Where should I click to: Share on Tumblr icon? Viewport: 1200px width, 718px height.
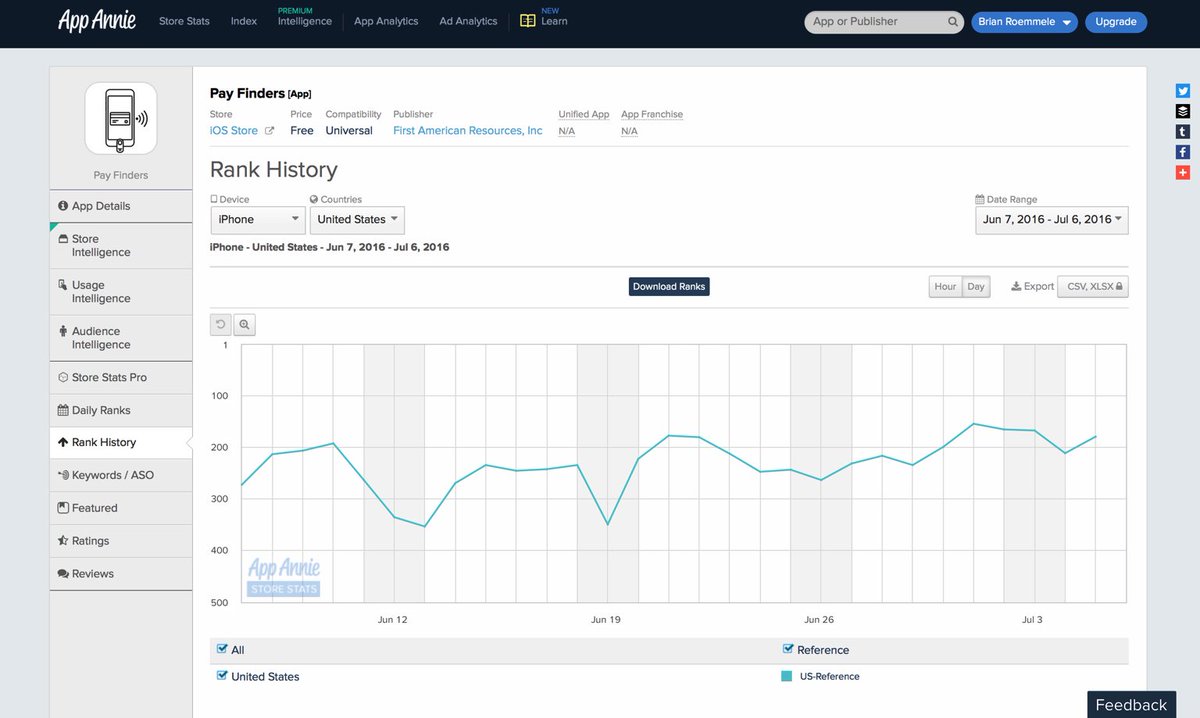click(x=1182, y=132)
